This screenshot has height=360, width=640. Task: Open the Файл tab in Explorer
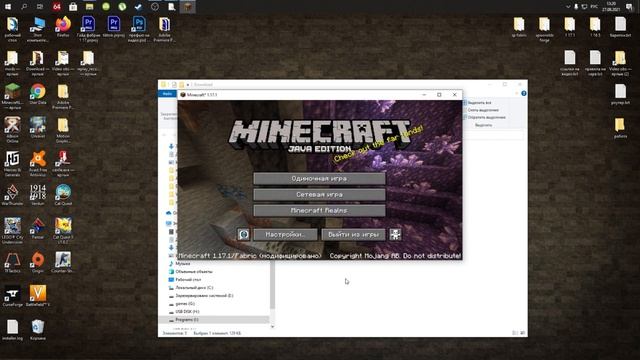(167, 93)
